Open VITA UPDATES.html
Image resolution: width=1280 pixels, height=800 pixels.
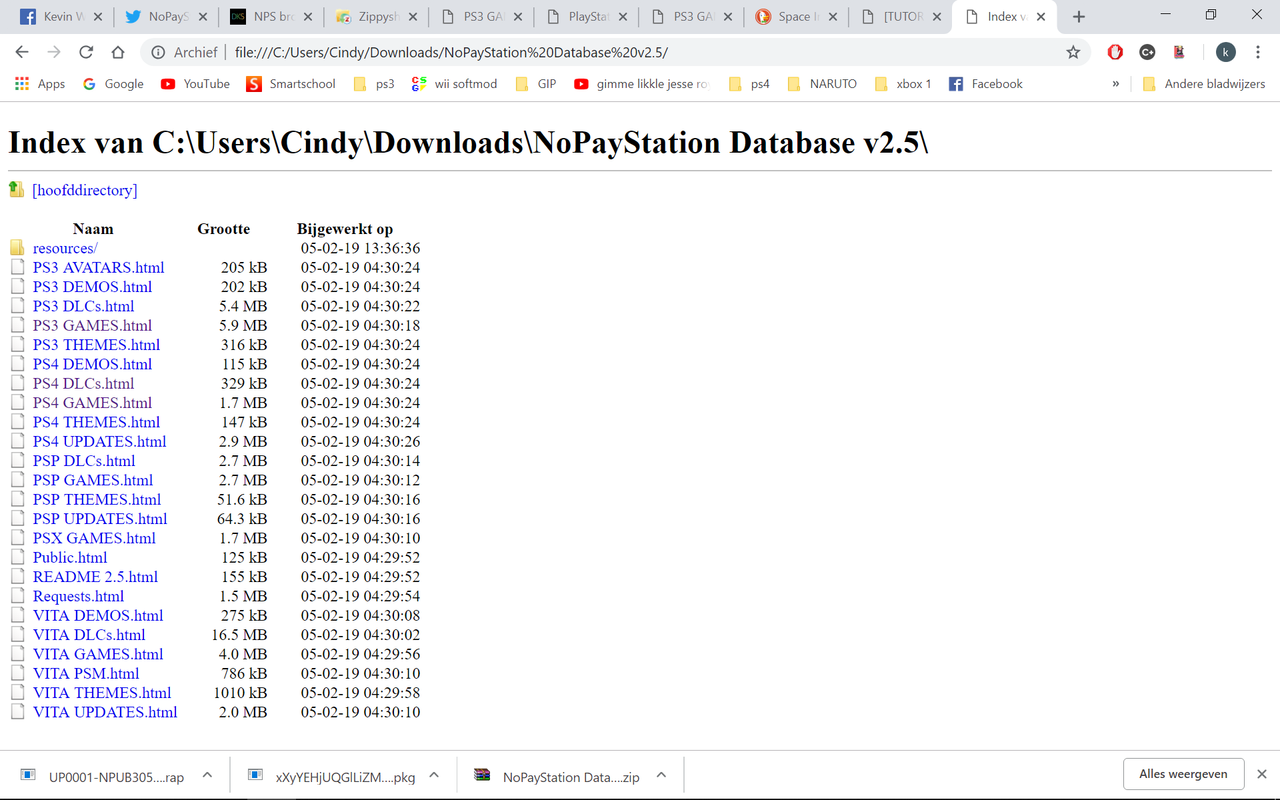[x=105, y=712]
